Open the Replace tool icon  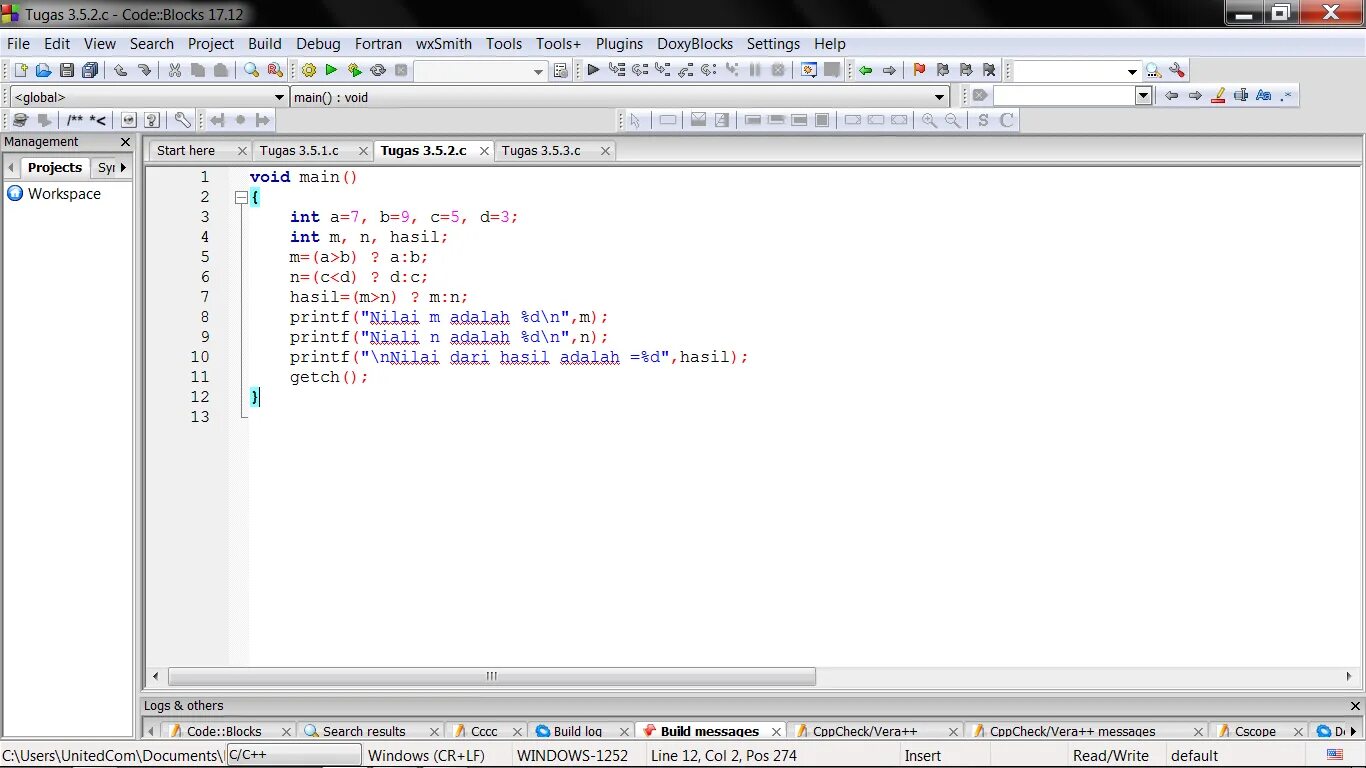tap(275, 70)
